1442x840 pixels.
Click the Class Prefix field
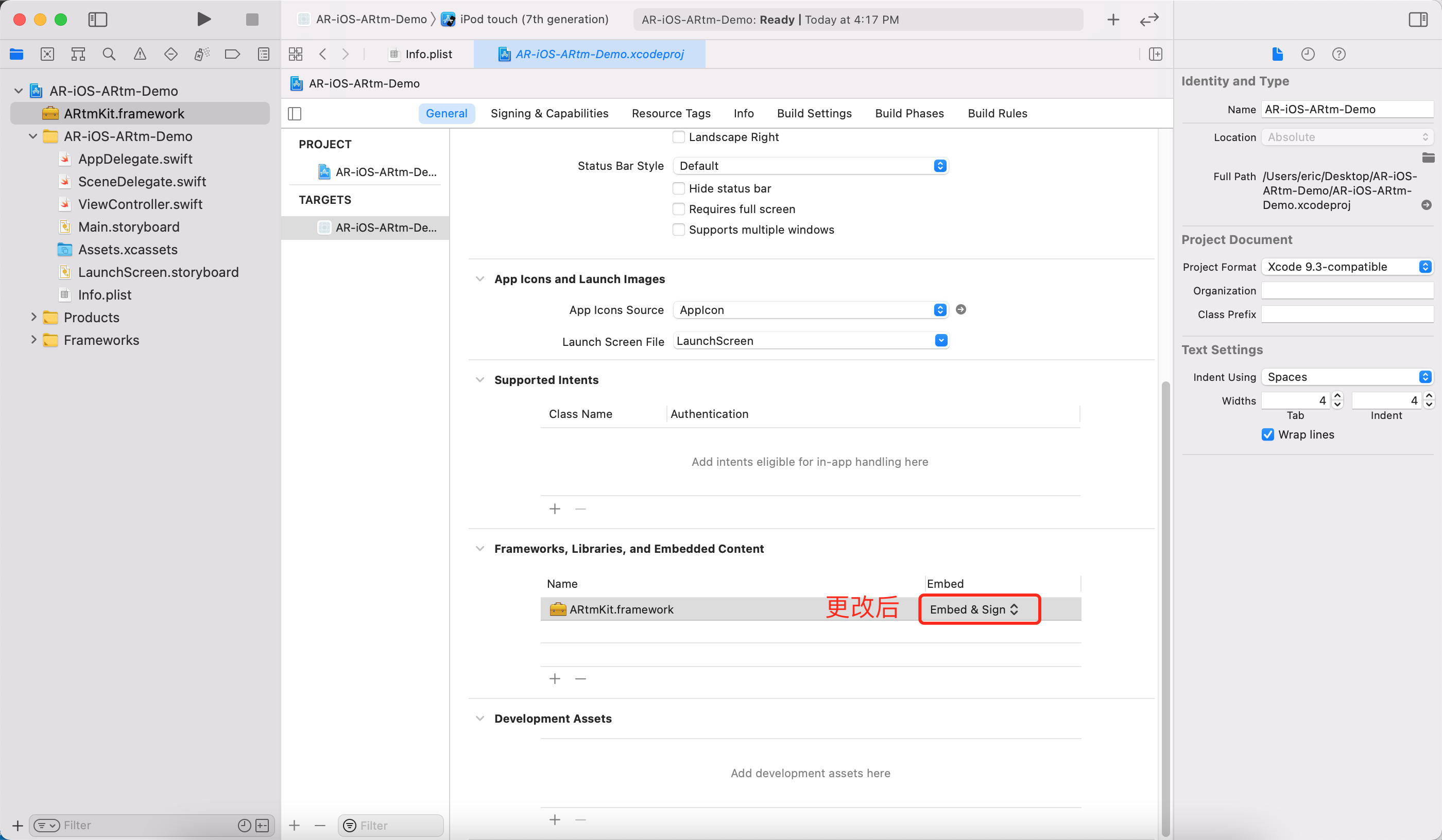pyautogui.click(x=1347, y=314)
